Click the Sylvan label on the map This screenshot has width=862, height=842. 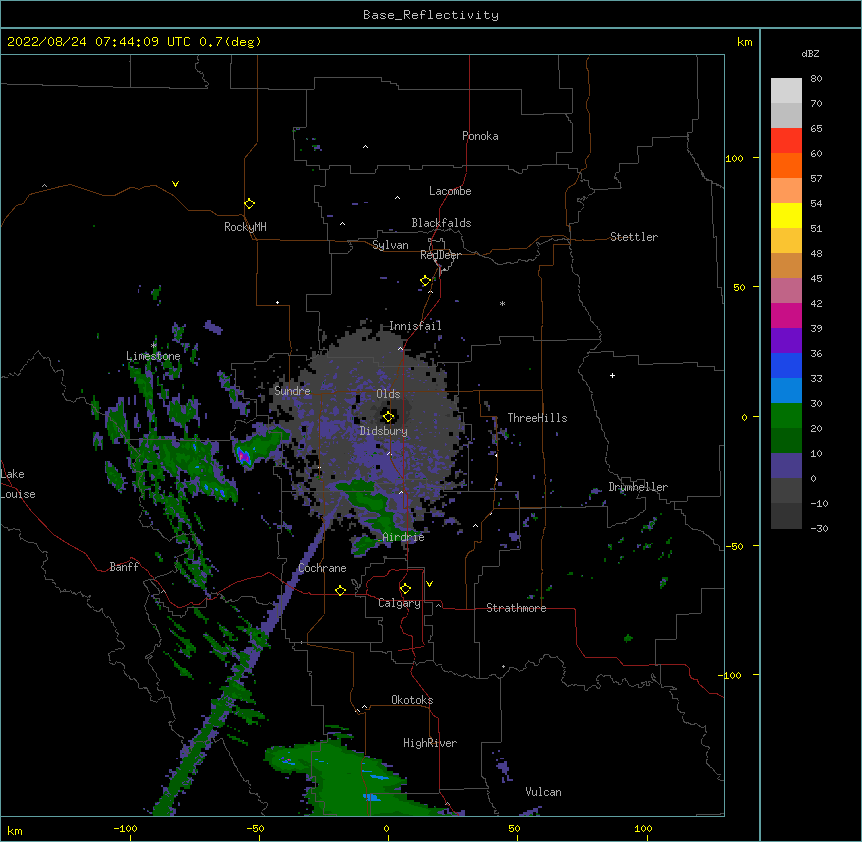[390, 245]
